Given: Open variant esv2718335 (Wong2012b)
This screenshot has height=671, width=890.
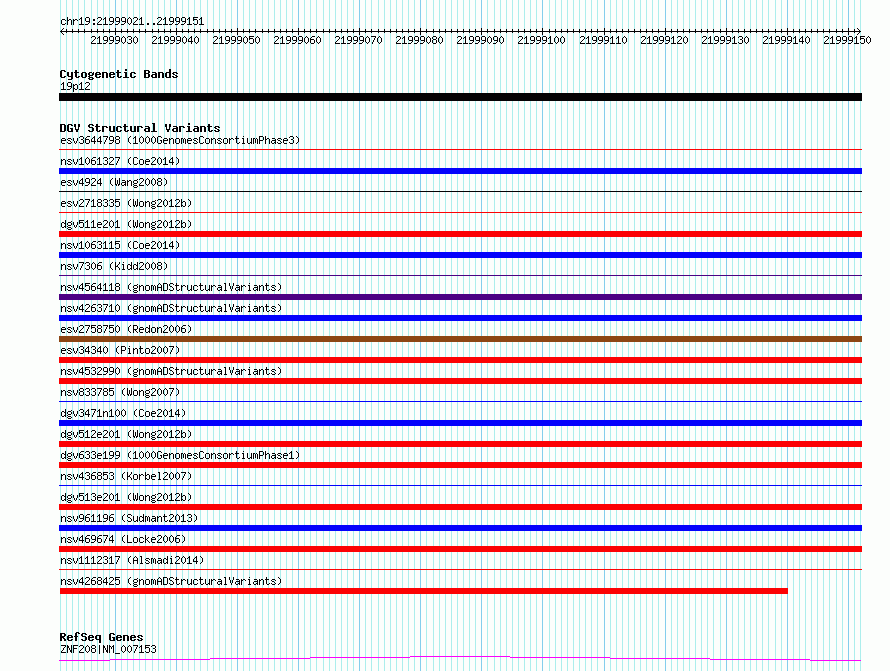Looking at the screenshot, I should 126,203.
